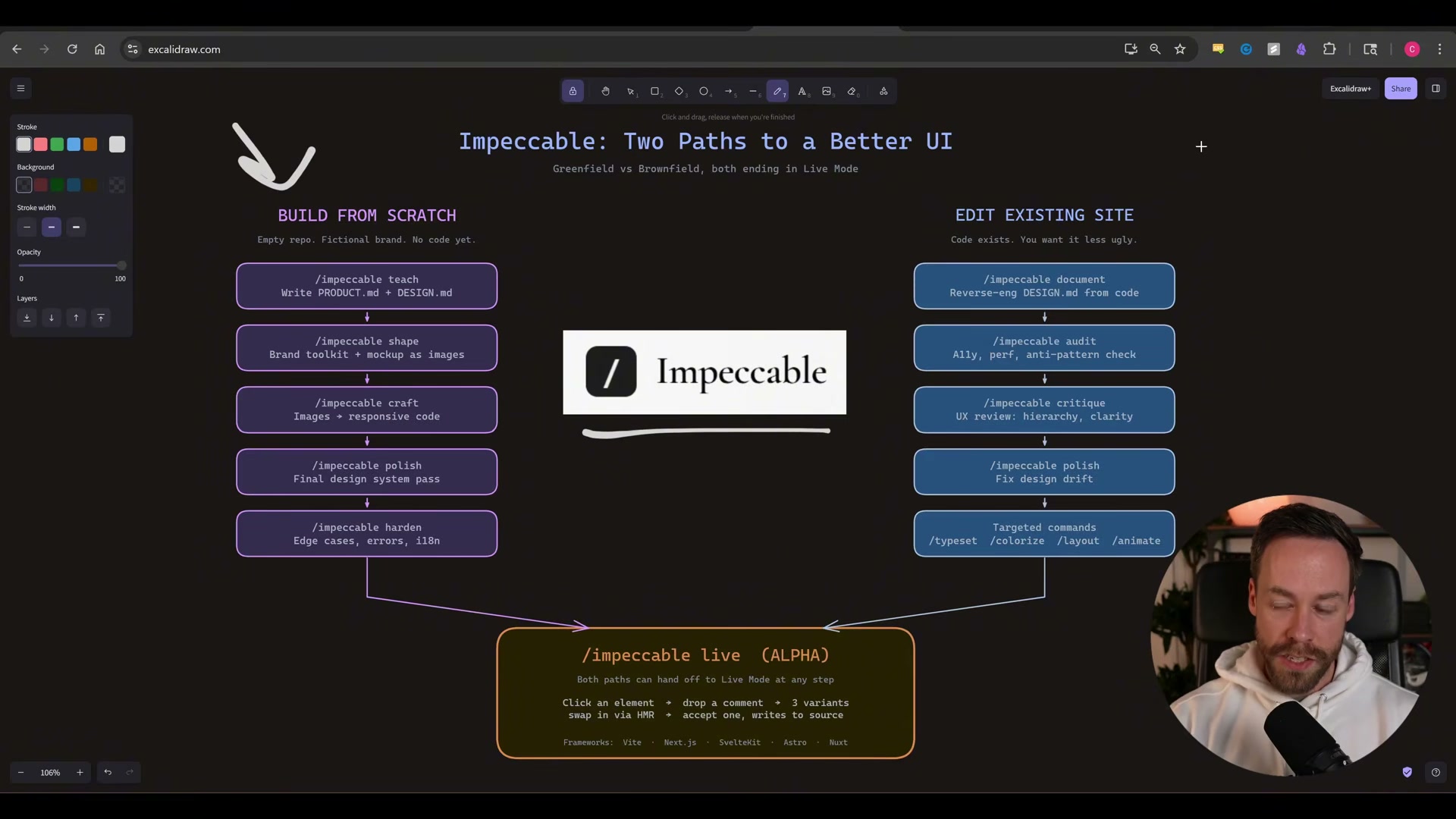Pick the red stroke color swatch

click(x=41, y=144)
